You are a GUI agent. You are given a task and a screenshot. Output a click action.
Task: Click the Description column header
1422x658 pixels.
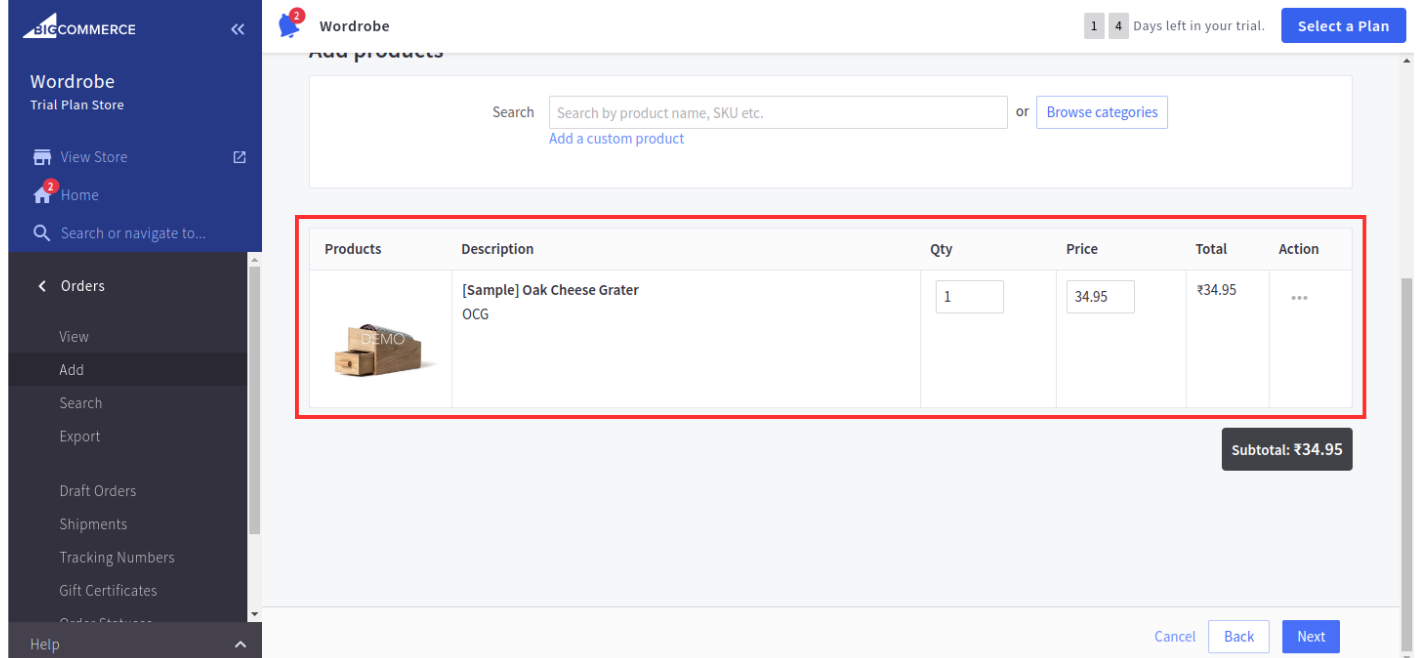497,249
